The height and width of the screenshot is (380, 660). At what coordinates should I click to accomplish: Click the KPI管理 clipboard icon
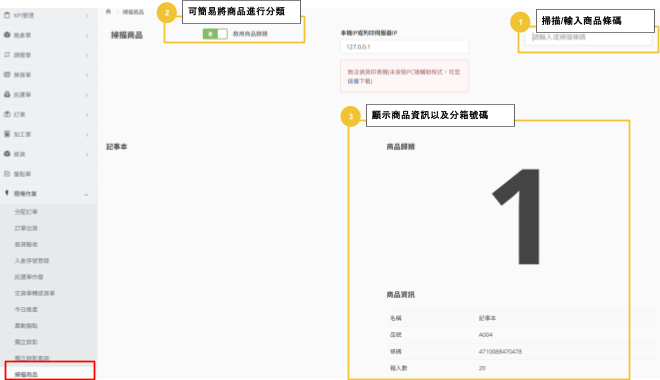click(x=7, y=15)
